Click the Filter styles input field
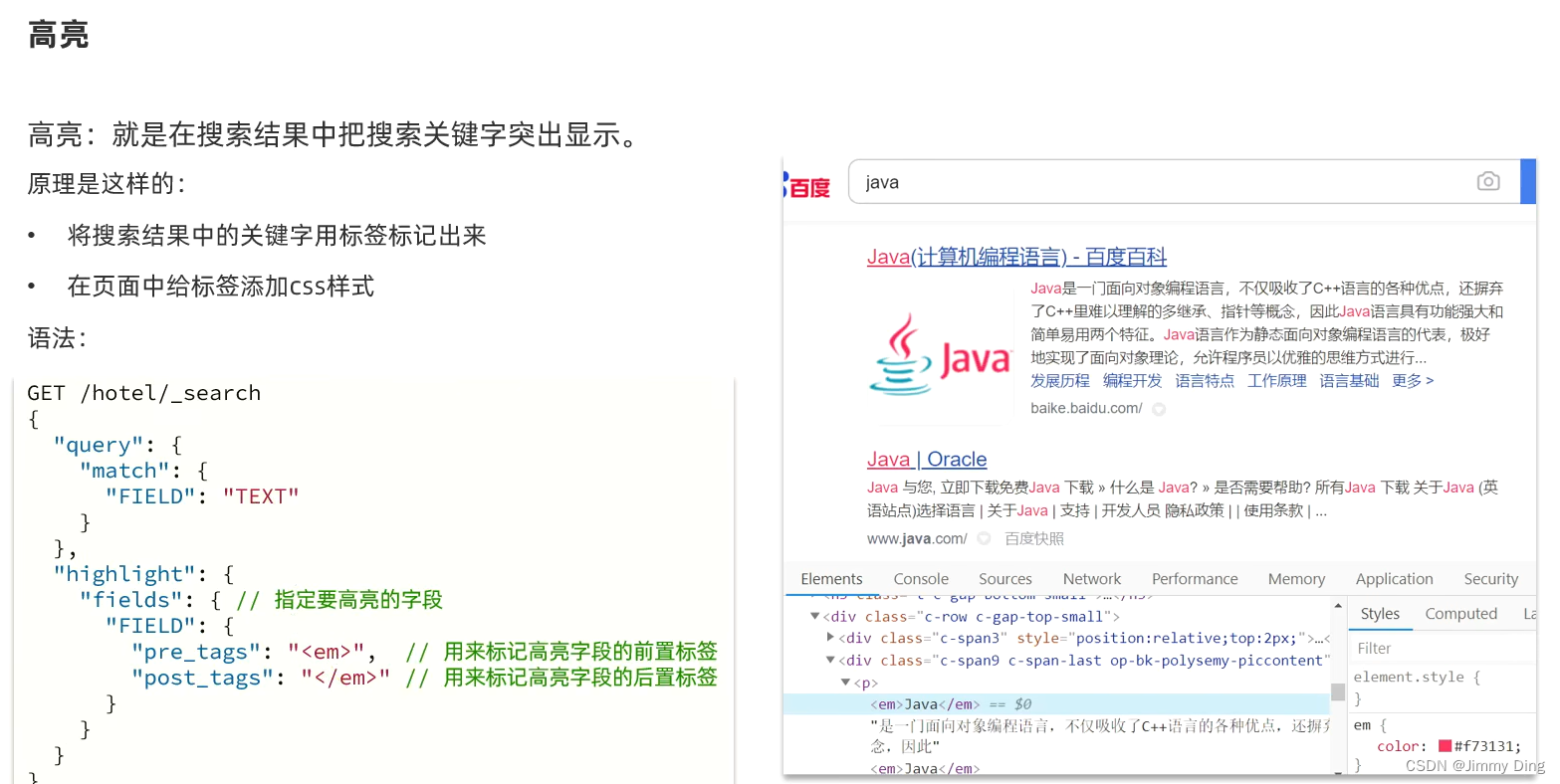The width and height of the screenshot is (1560, 784). 1443,649
